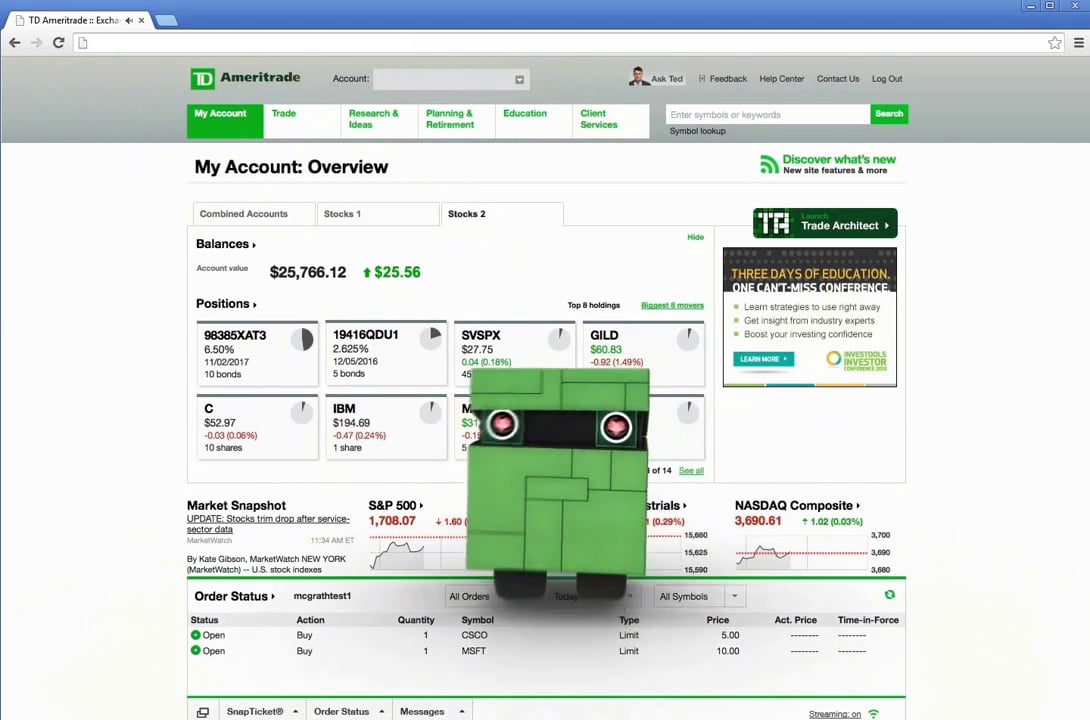The width and height of the screenshot is (1090, 720).
Task: Open the Client Services menu
Action: (611, 121)
